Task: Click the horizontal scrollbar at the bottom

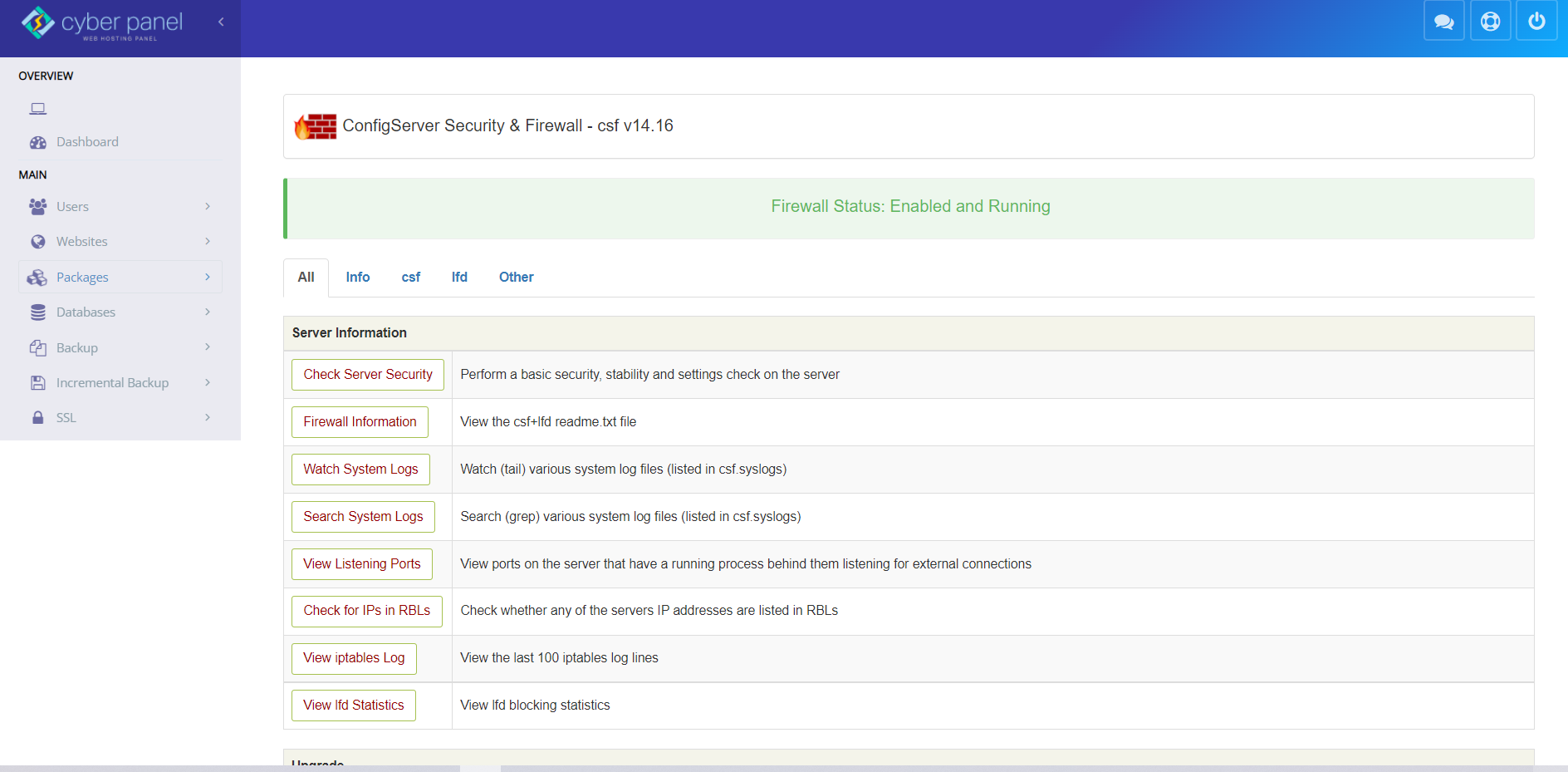Action: click(x=784, y=769)
